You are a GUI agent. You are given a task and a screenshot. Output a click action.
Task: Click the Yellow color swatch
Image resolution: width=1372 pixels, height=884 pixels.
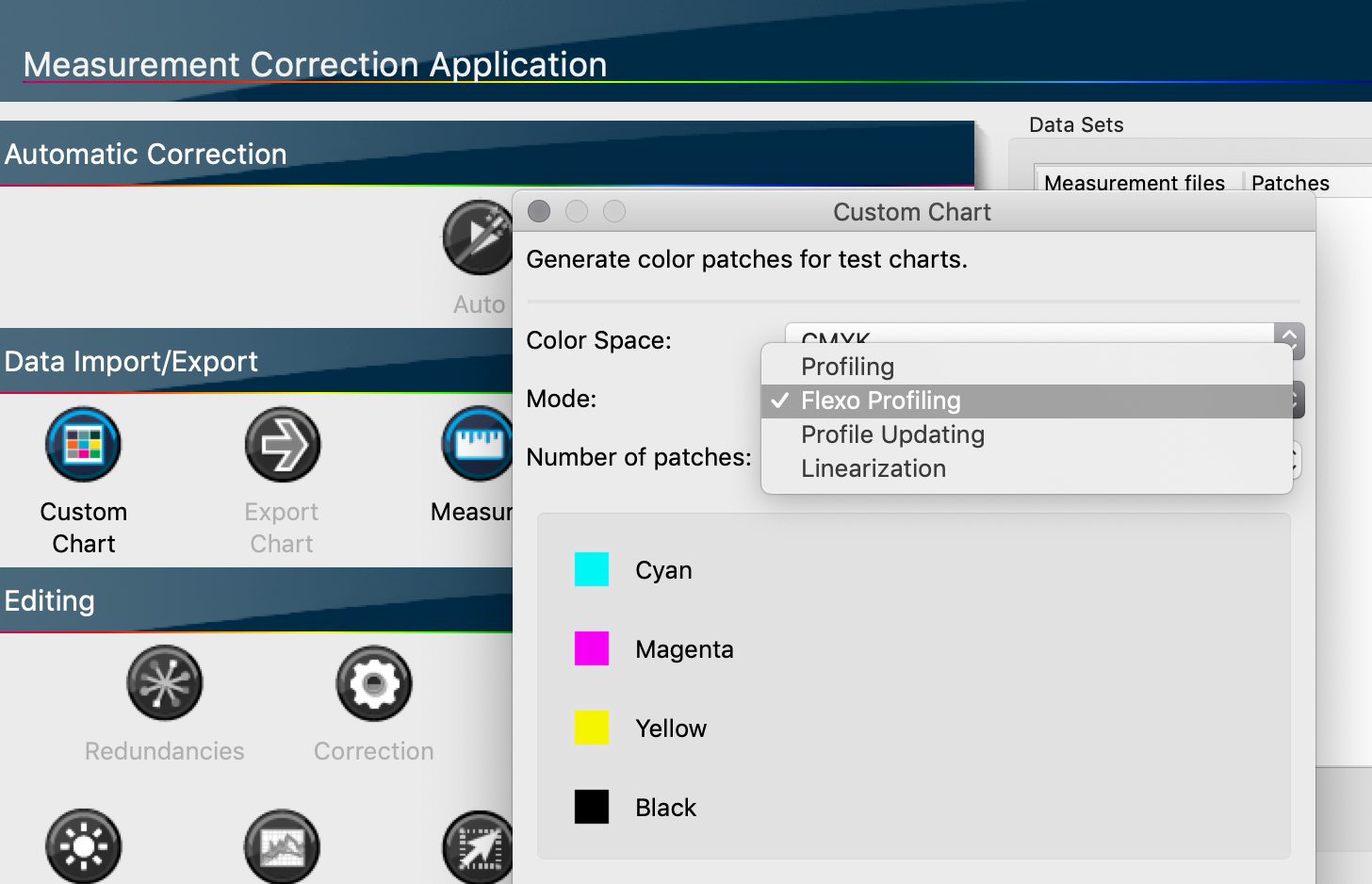[592, 728]
